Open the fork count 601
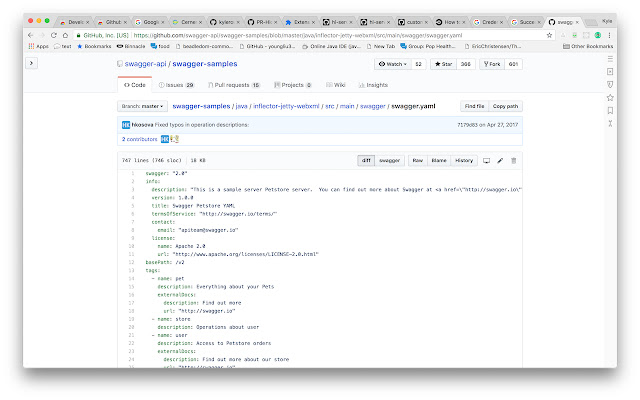Image resolution: width=640 pixels, height=400 pixels. (513, 64)
